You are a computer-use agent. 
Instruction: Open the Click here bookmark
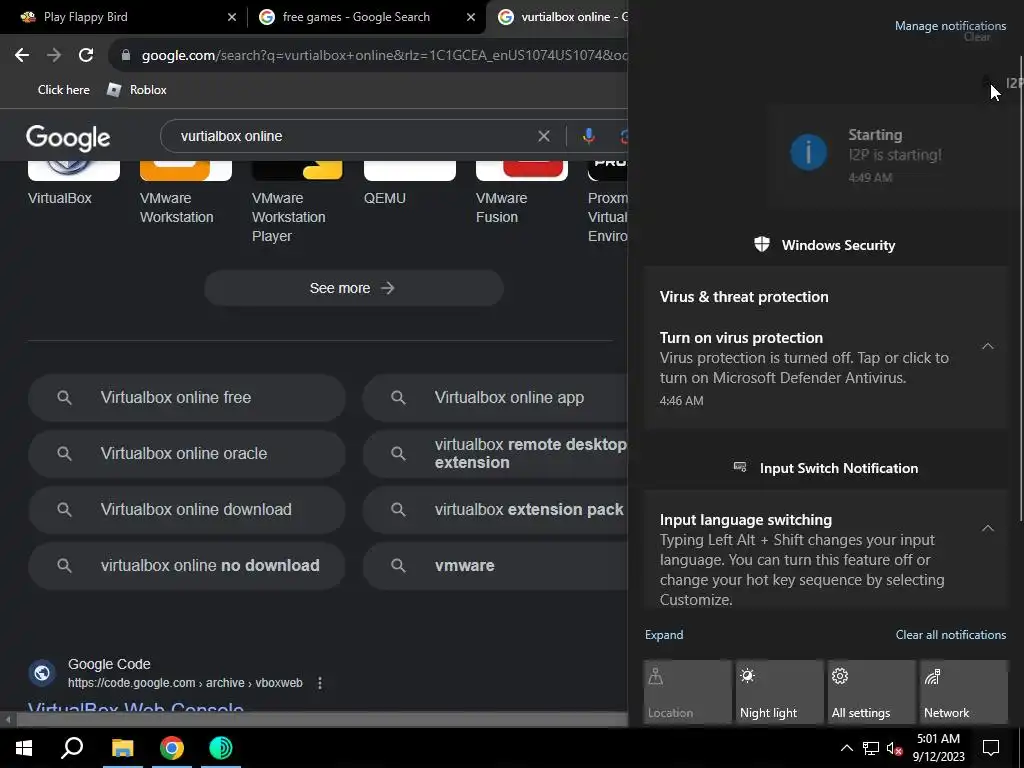pos(63,89)
